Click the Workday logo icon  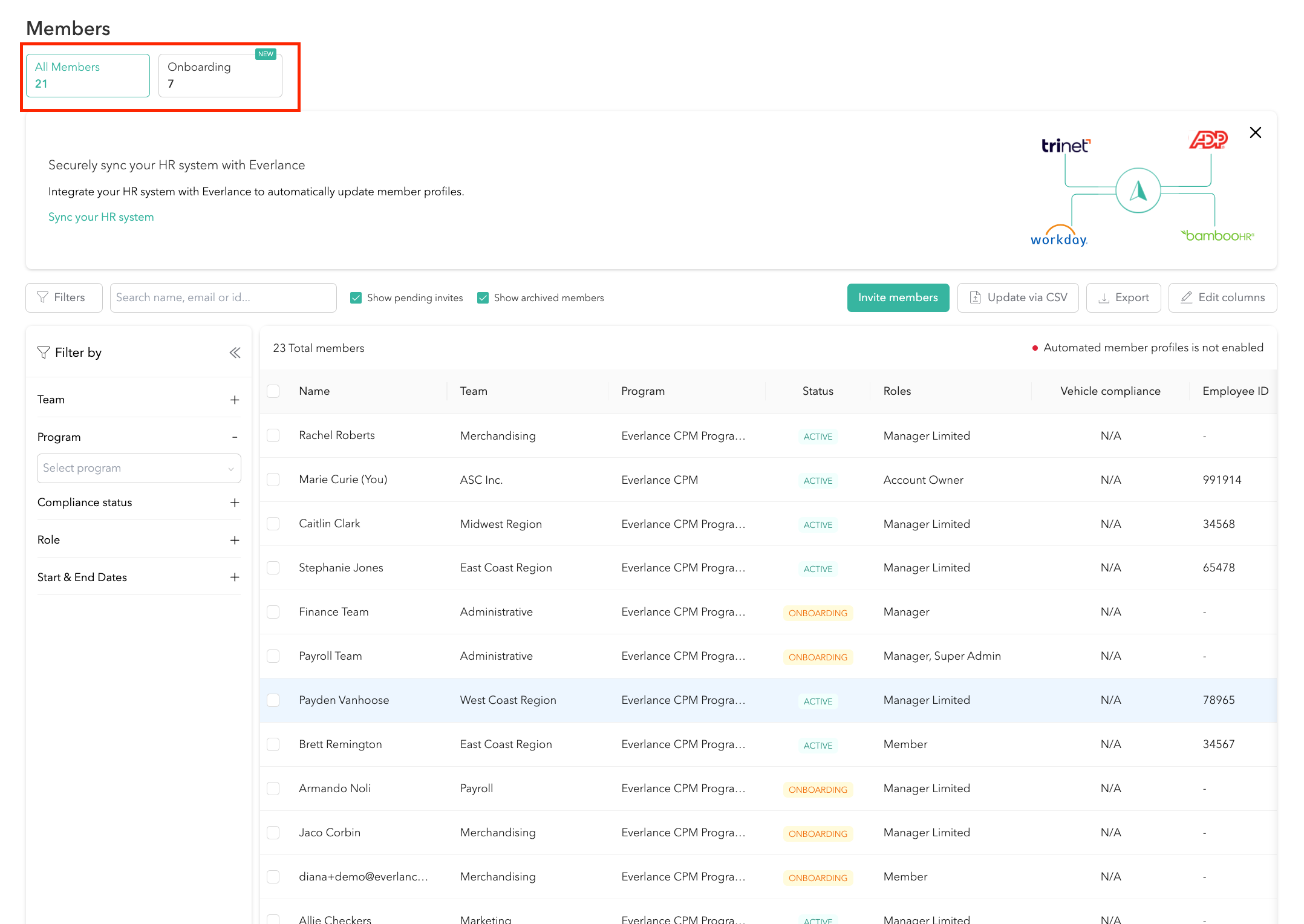tap(1058, 236)
